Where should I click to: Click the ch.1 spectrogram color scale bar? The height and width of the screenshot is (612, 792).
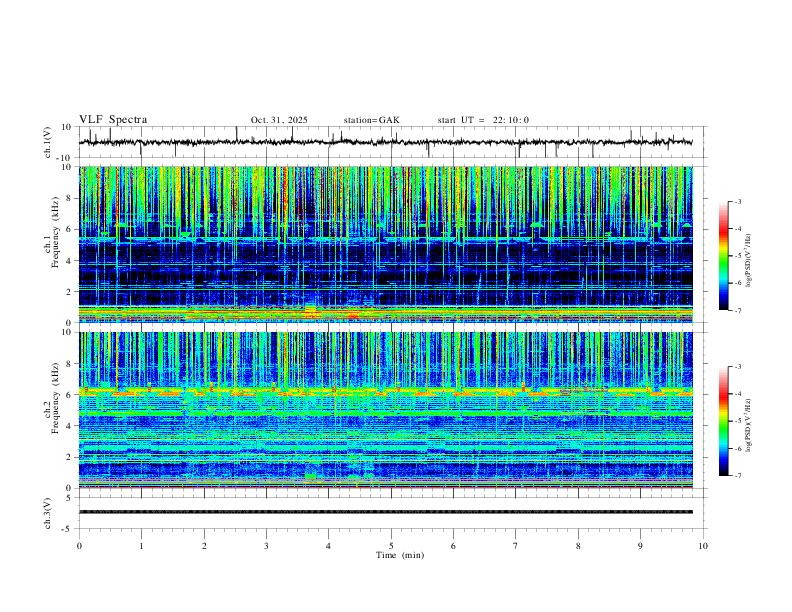724,256
